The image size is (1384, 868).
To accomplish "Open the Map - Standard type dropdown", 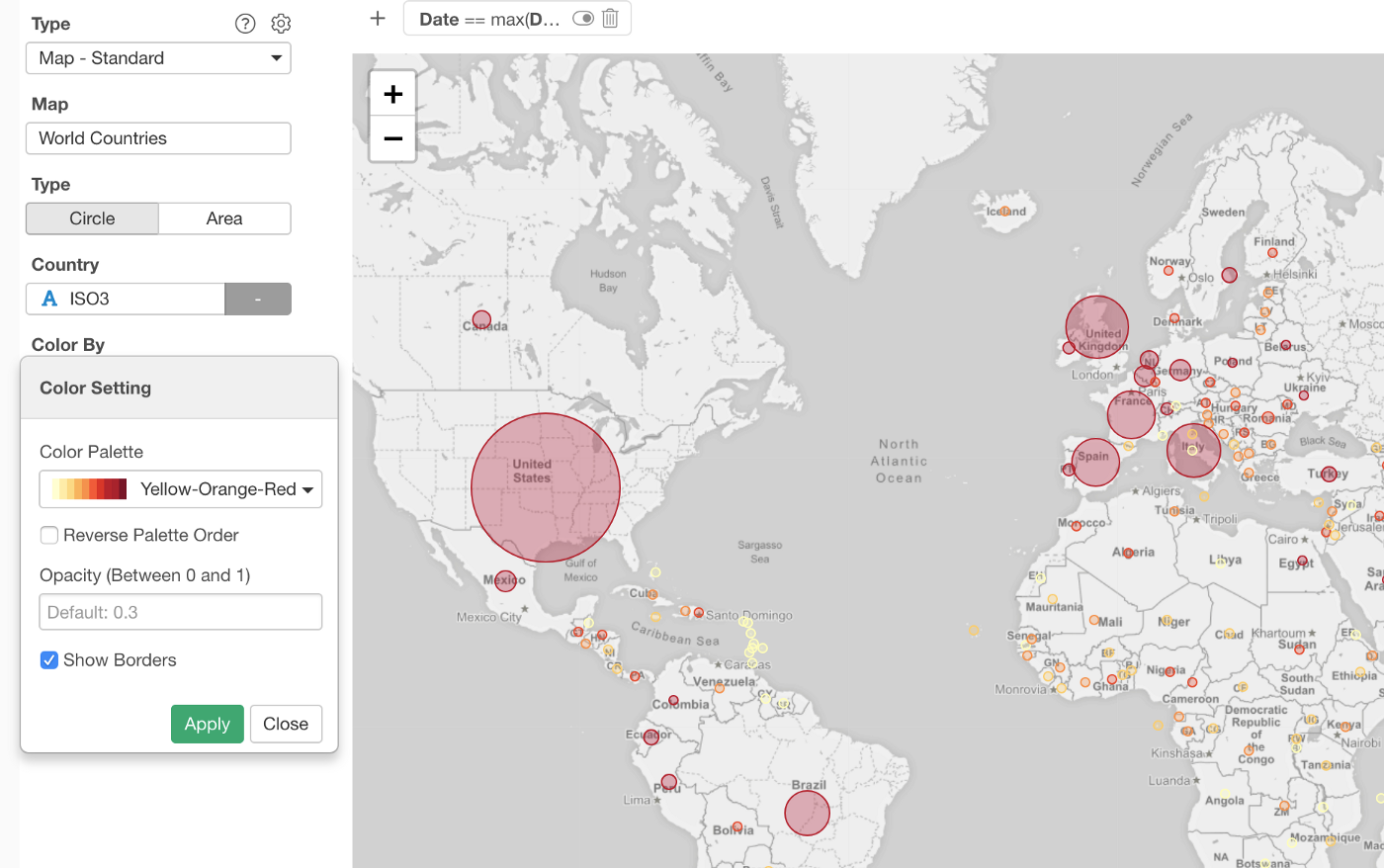I will tap(158, 58).
